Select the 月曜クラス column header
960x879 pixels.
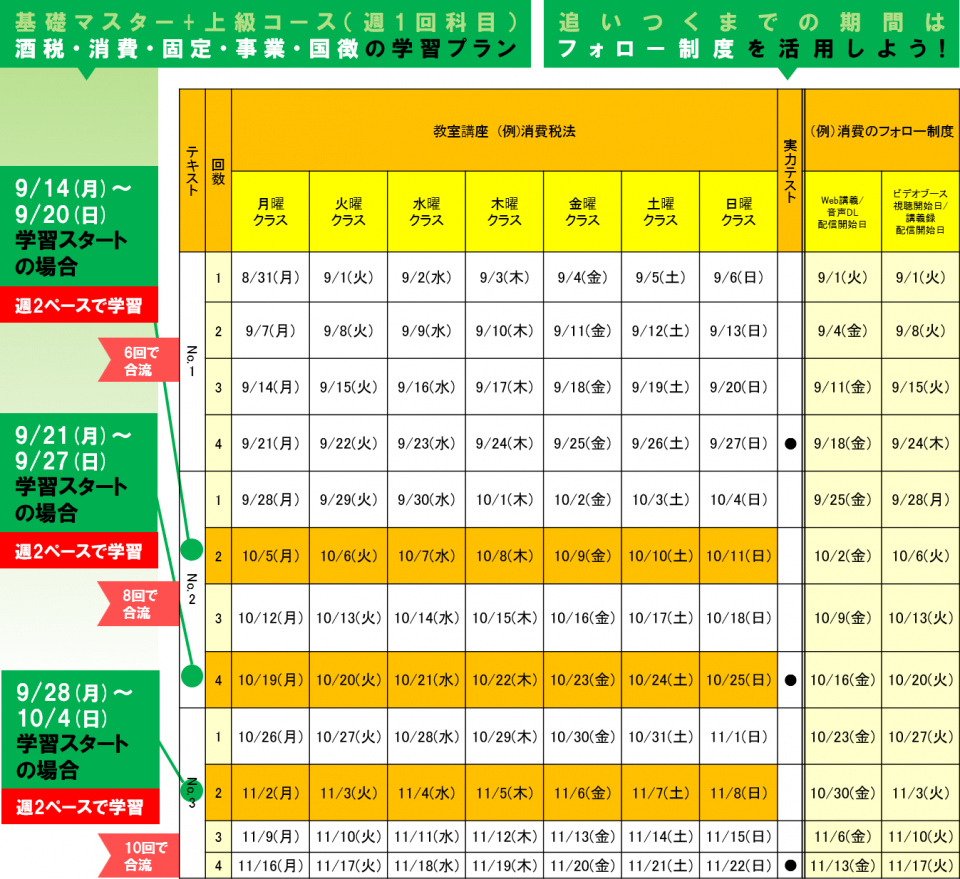[270, 212]
